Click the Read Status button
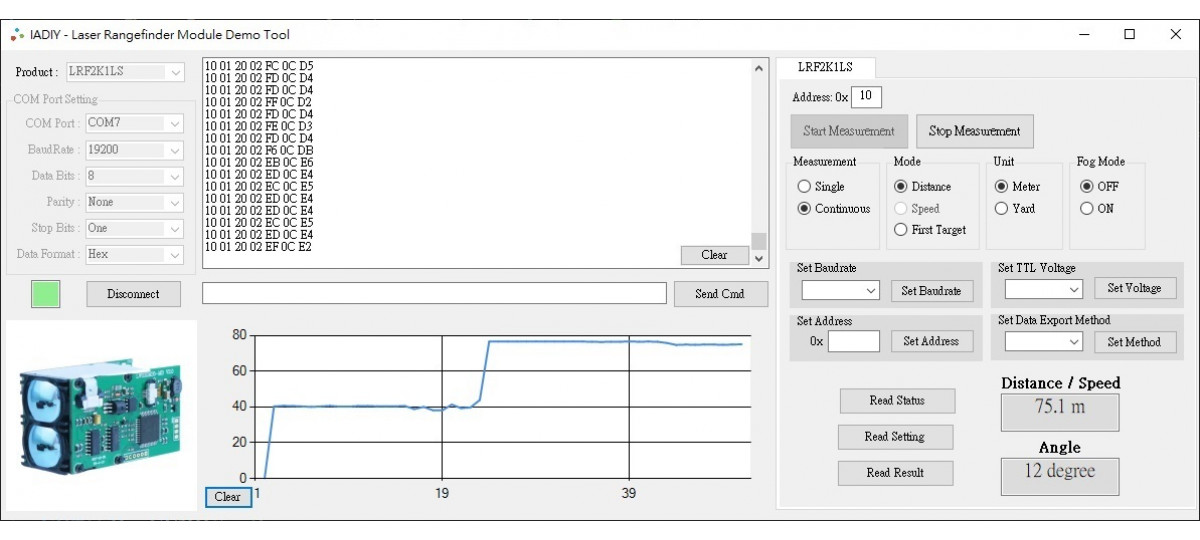The width and height of the screenshot is (1200, 540). [897, 401]
